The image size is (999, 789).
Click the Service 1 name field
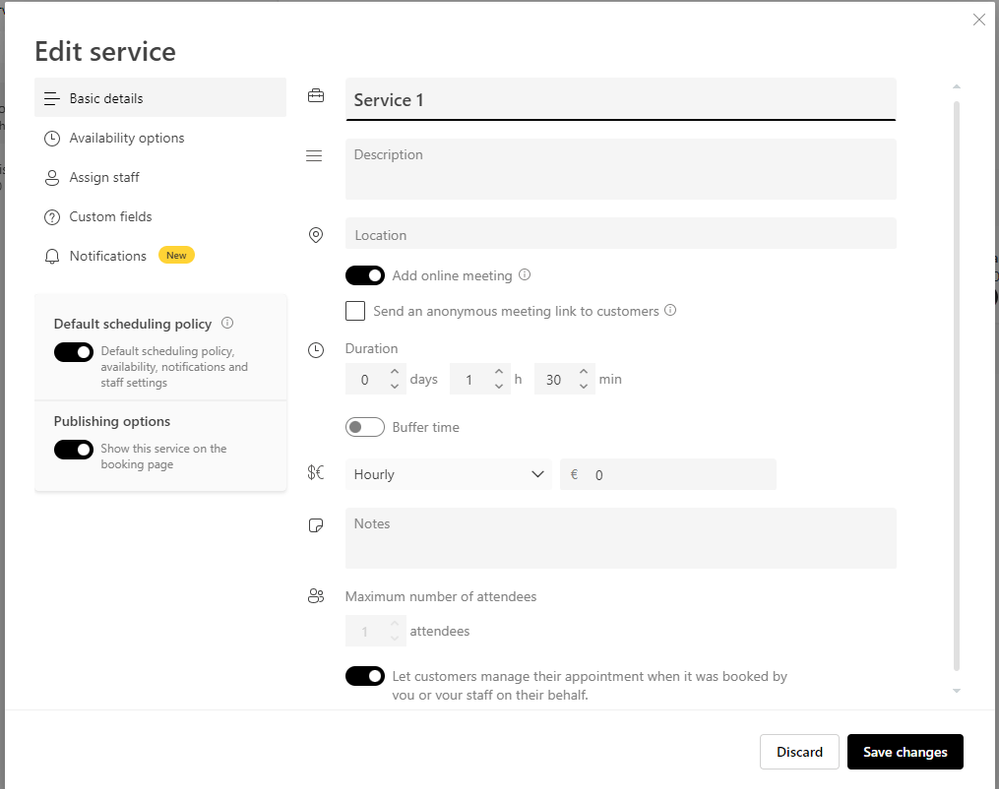pos(621,99)
